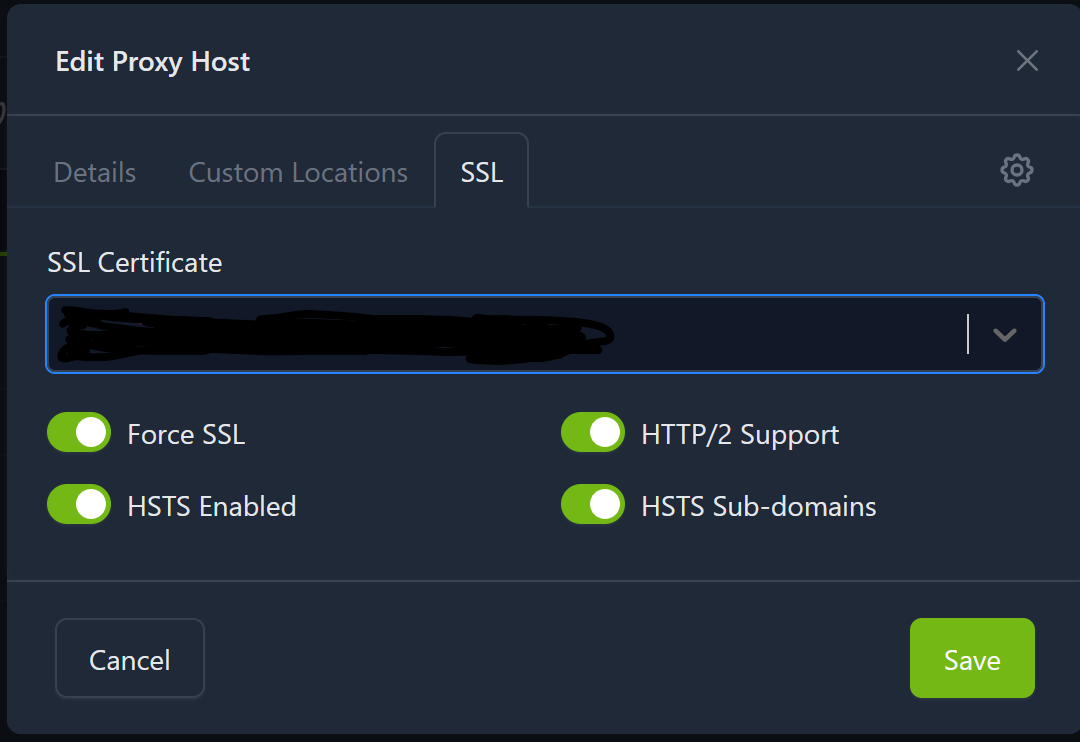Click the SSL Certificate field label
This screenshot has width=1080, height=742.
point(135,263)
